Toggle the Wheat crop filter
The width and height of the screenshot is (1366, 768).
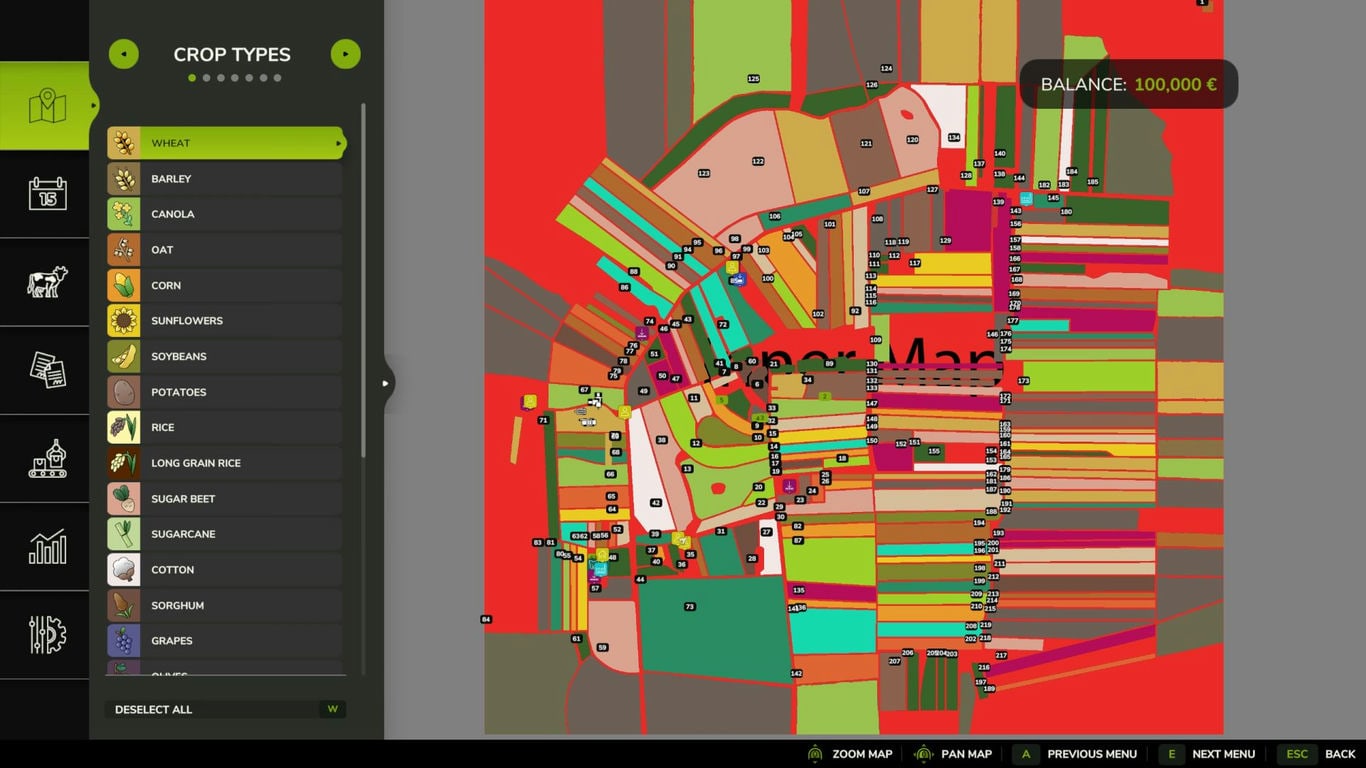(x=226, y=143)
